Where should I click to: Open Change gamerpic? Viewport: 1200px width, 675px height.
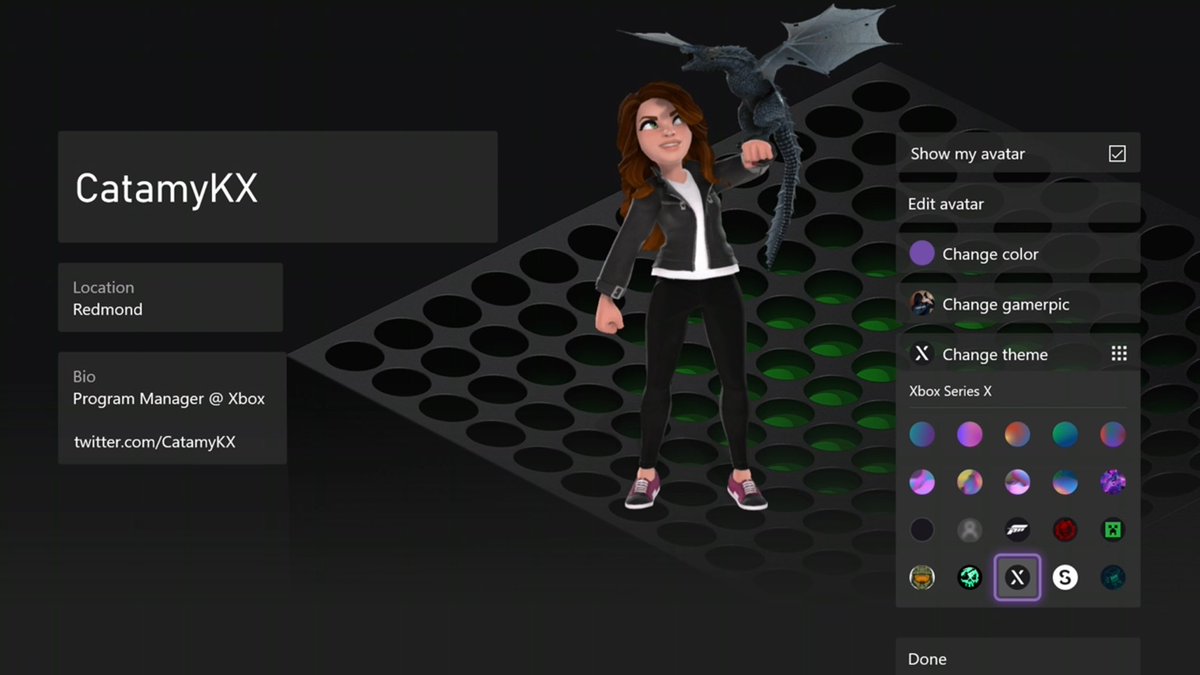(x=1018, y=304)
